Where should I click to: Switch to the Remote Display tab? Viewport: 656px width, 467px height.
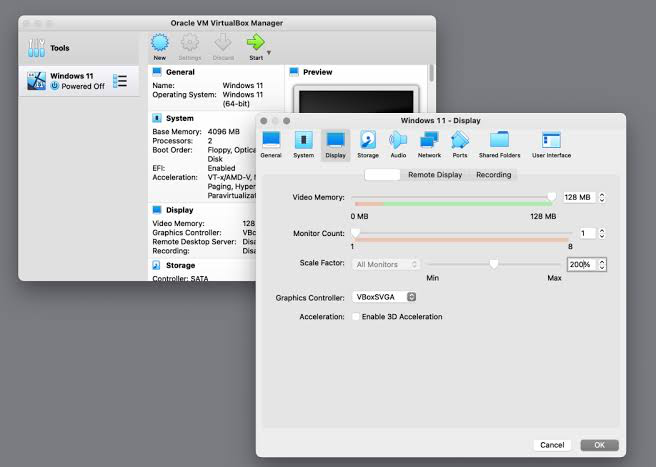(435, 175)
